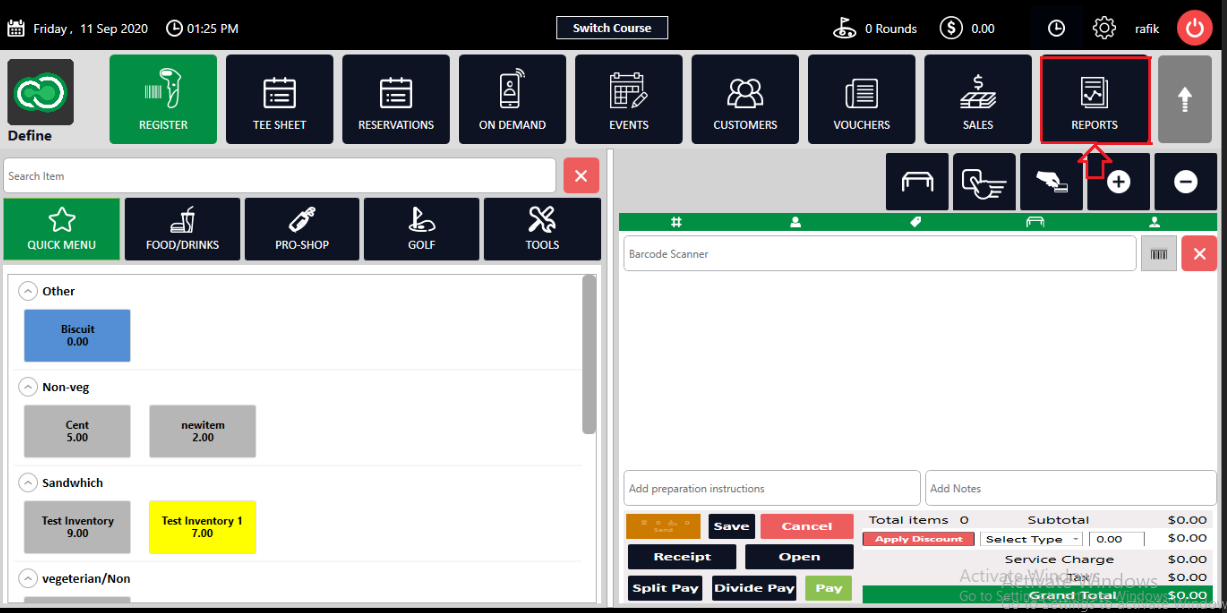Click the table icon button
1227x613 pixels.
coord(917,182)
